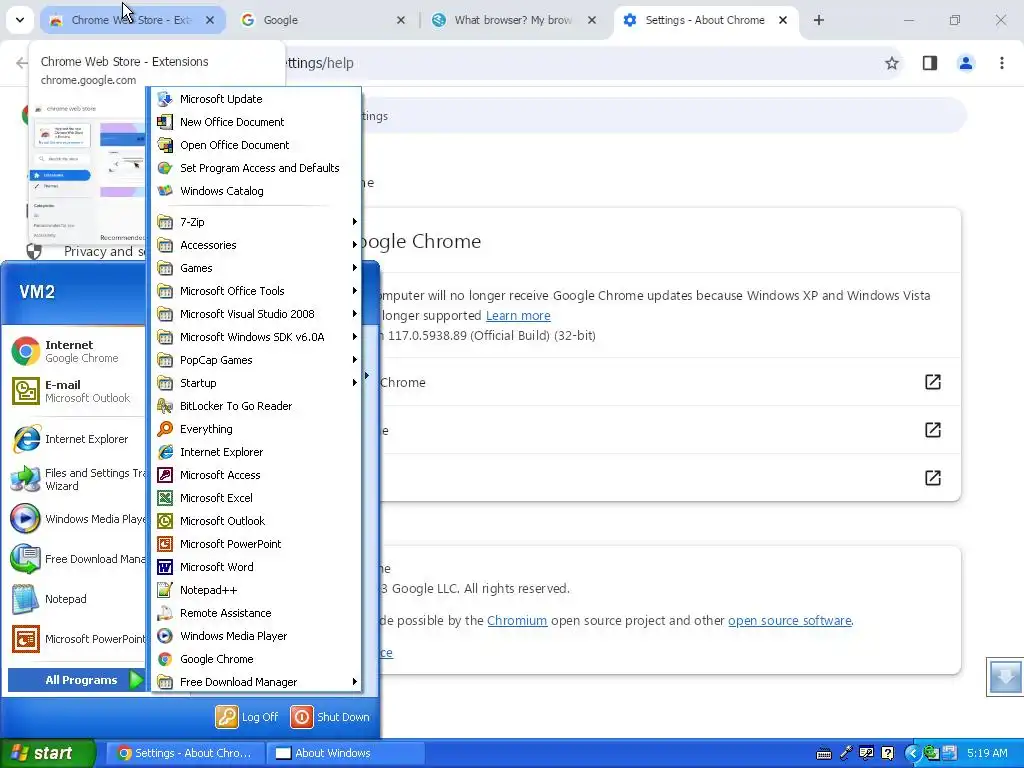Image resolution: width=1024 pixels, height=768 pixels.
Task: Expand the PopCap Games folder
Action: click(x=256, y=360)
